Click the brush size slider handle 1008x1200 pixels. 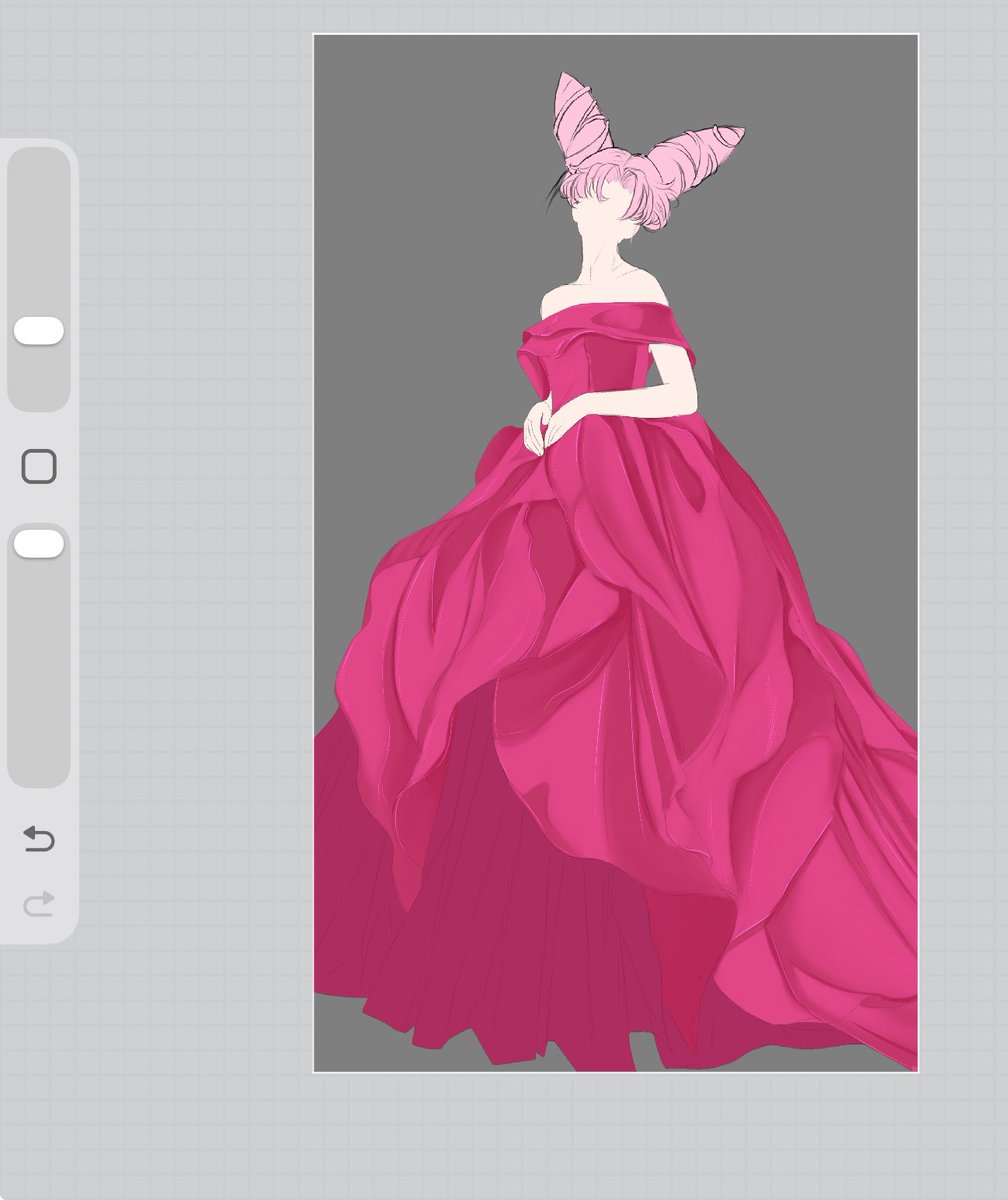coord(39,331)
